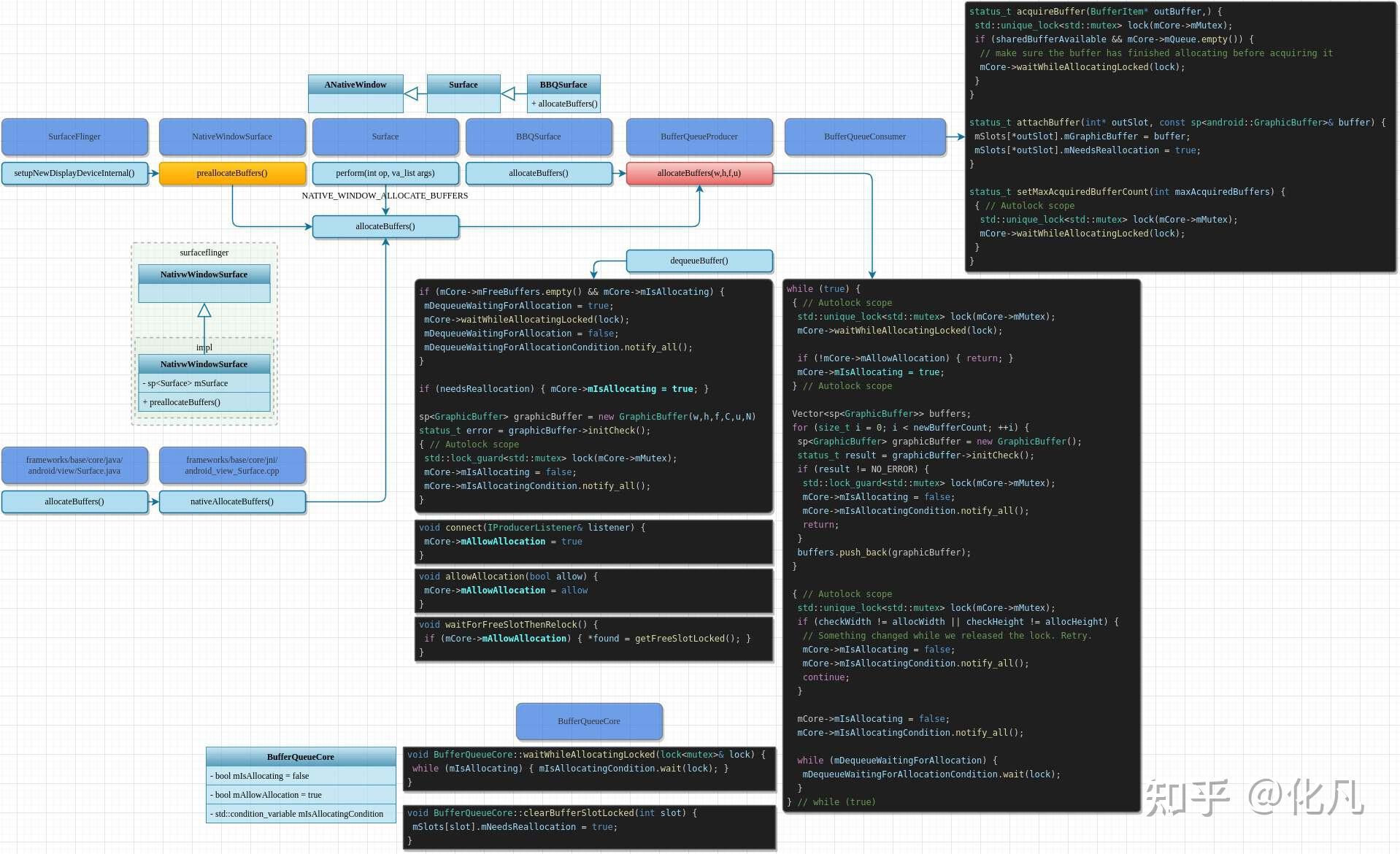Select the red allocateBuffers(w,h,f,u) node
Image resolution: width=1400 pixels, height=854 pixels.
[x=699, y=173]
